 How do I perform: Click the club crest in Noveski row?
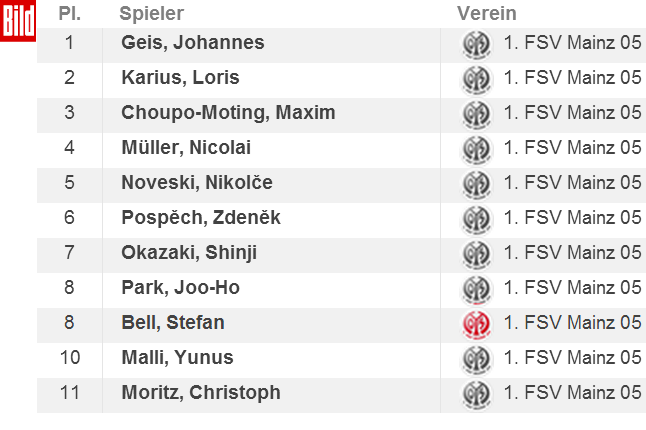coord(476,185)
